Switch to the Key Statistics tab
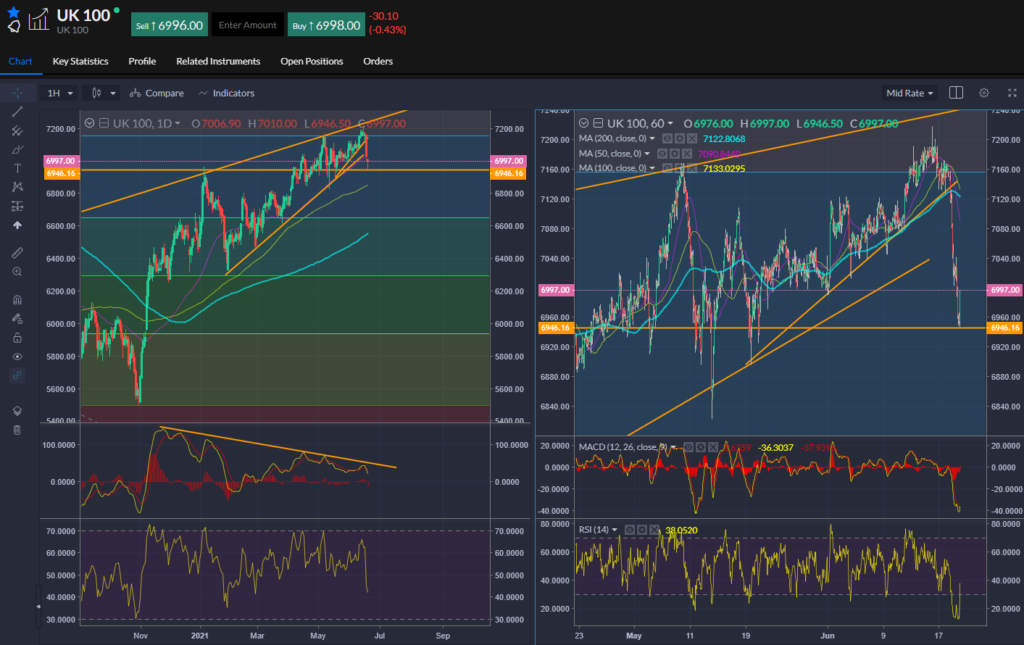 click(x=79, y=61)
